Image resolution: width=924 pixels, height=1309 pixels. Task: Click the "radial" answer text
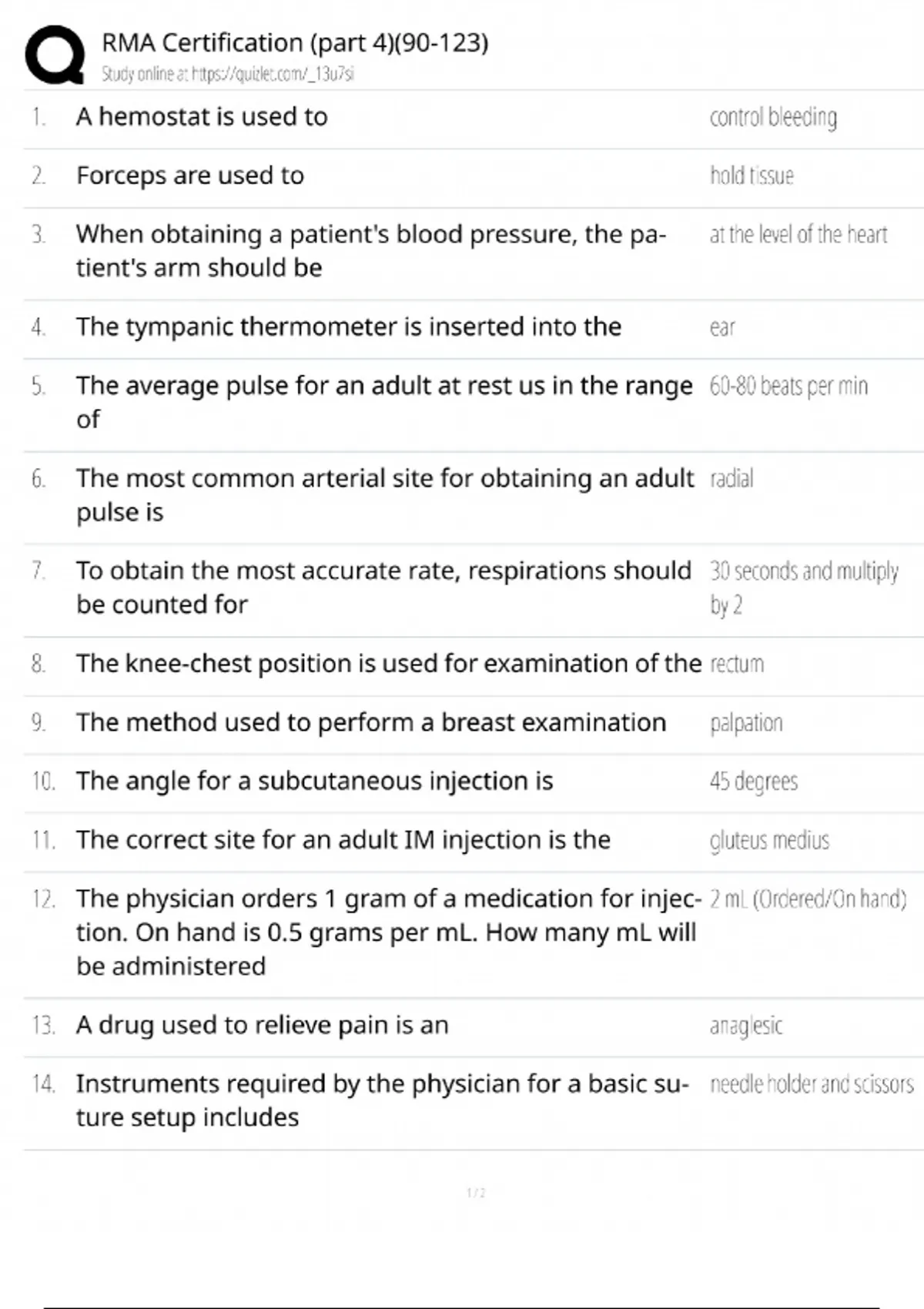[731, 478]
